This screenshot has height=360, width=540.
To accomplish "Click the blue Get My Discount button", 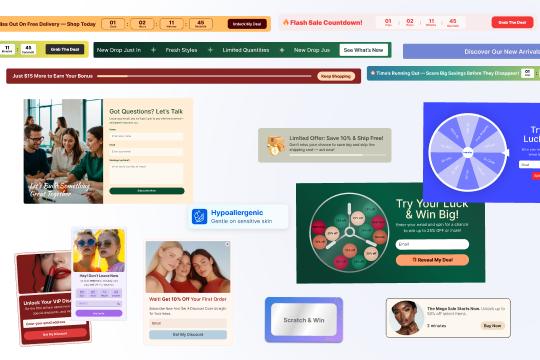I will pos(188,335).
